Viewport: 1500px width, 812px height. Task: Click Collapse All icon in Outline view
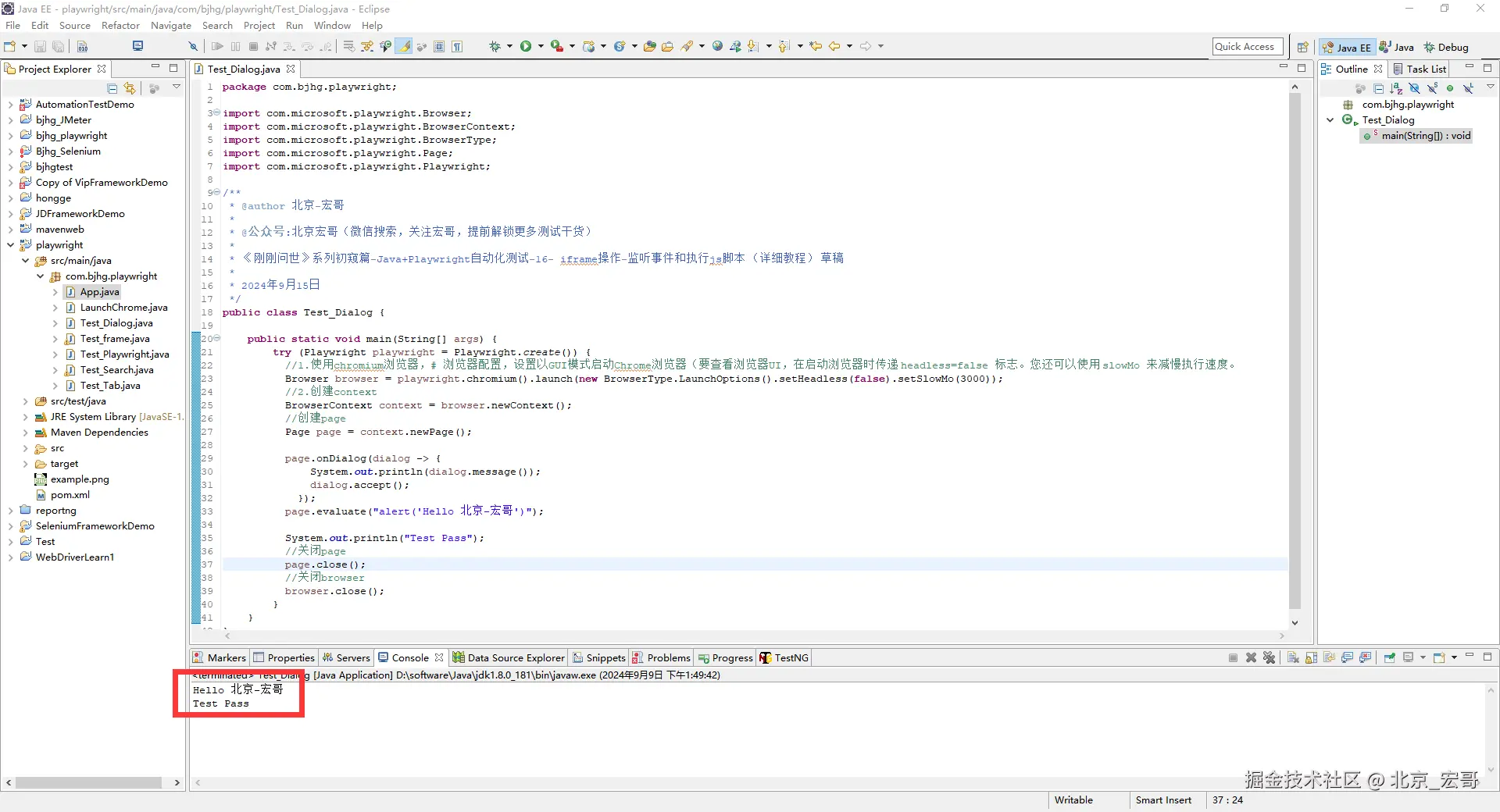coord(1378,88)
